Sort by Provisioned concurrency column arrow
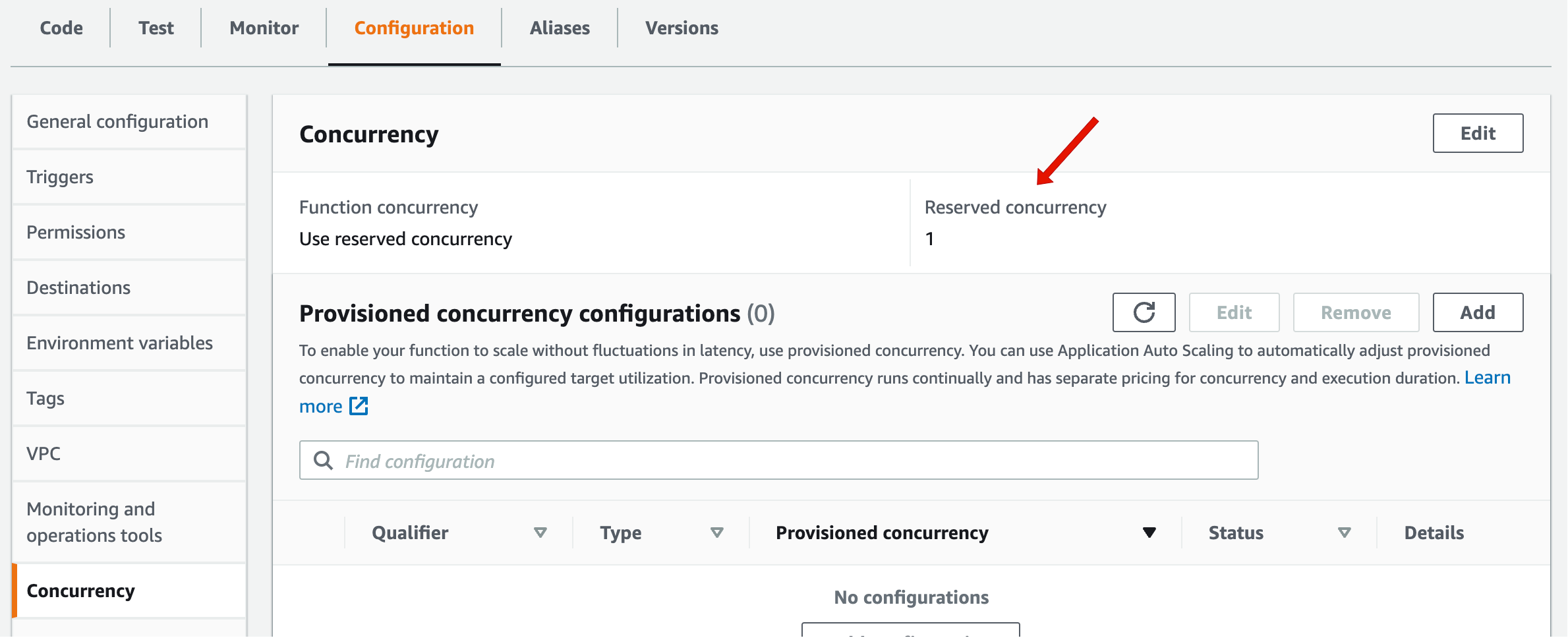 coord(1149,533)
